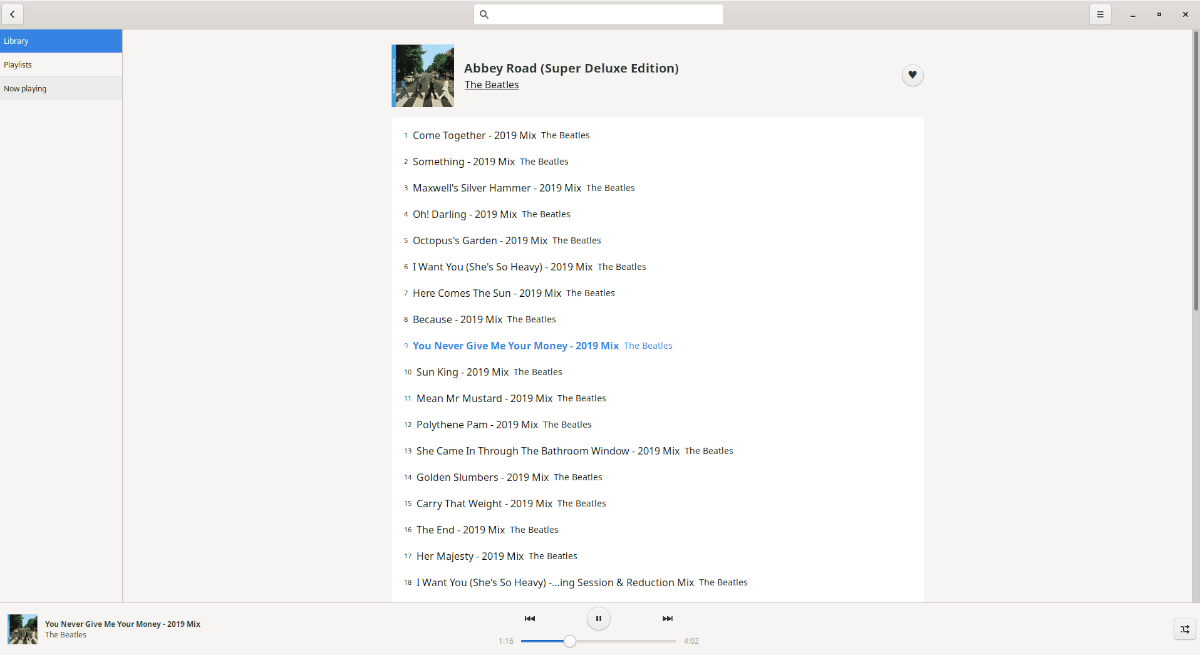The image size is (1200, 655).
Task: Open the Now playing sidebar tab
Action: tap(61, 89)
